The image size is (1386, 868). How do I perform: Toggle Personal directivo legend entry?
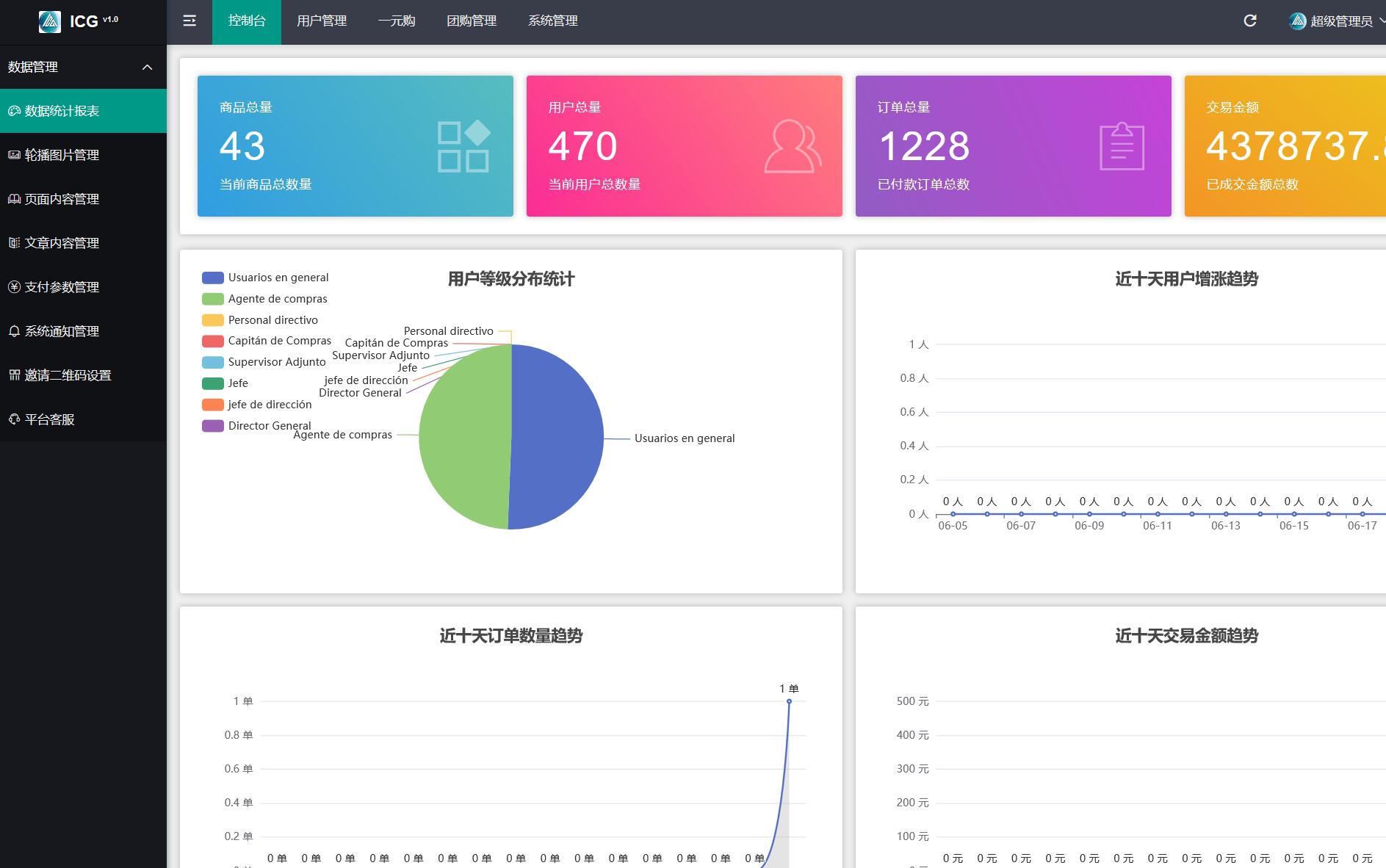[x=260, y=320]
